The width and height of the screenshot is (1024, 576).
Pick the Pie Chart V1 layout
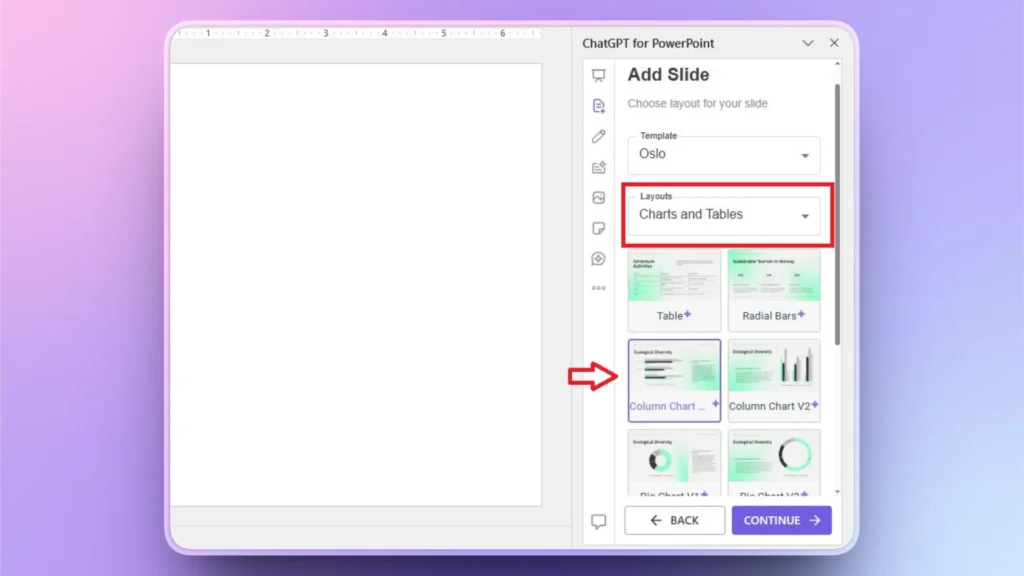673,465
